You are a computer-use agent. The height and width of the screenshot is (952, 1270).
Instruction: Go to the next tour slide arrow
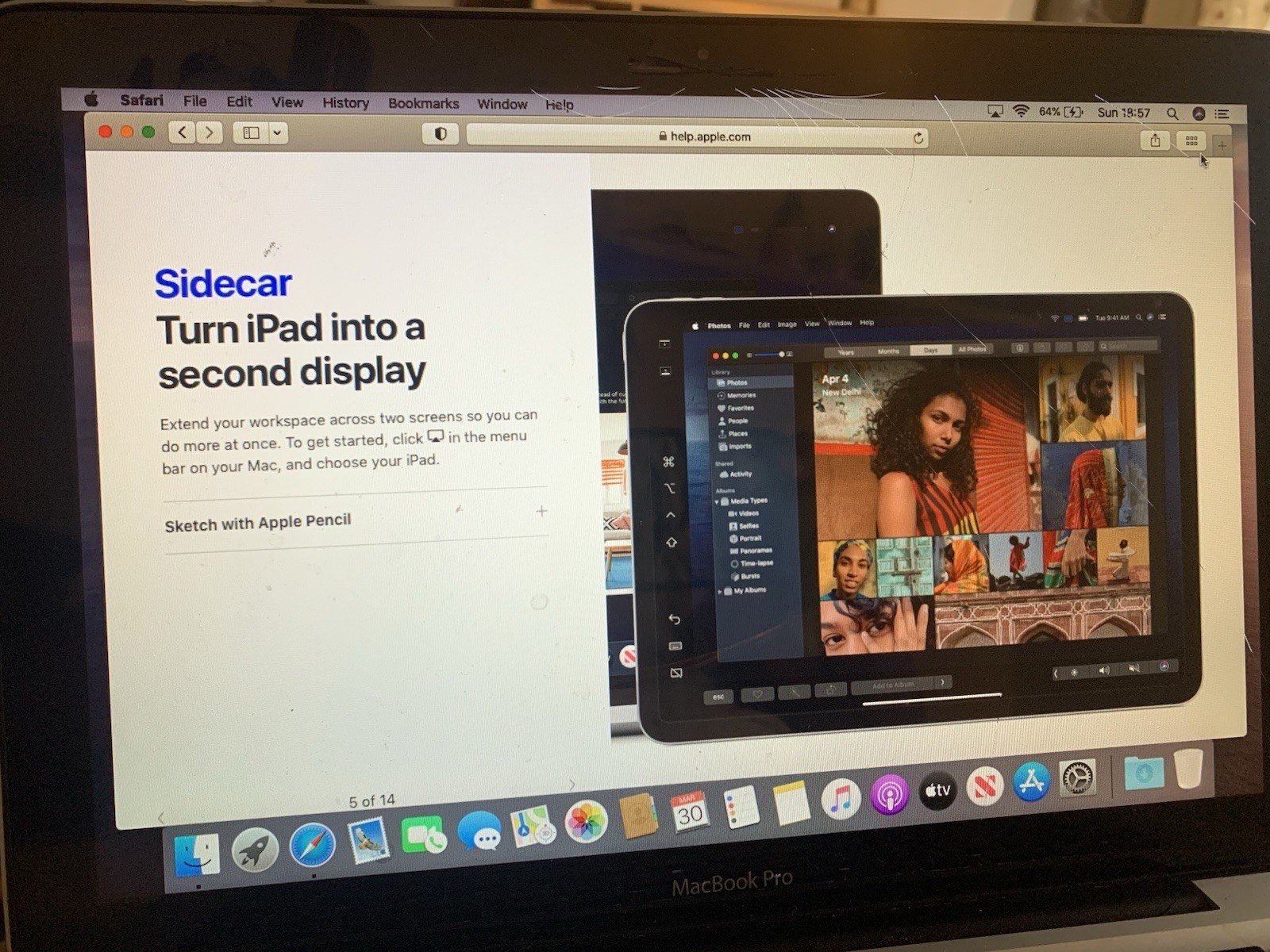coord(572,785)
